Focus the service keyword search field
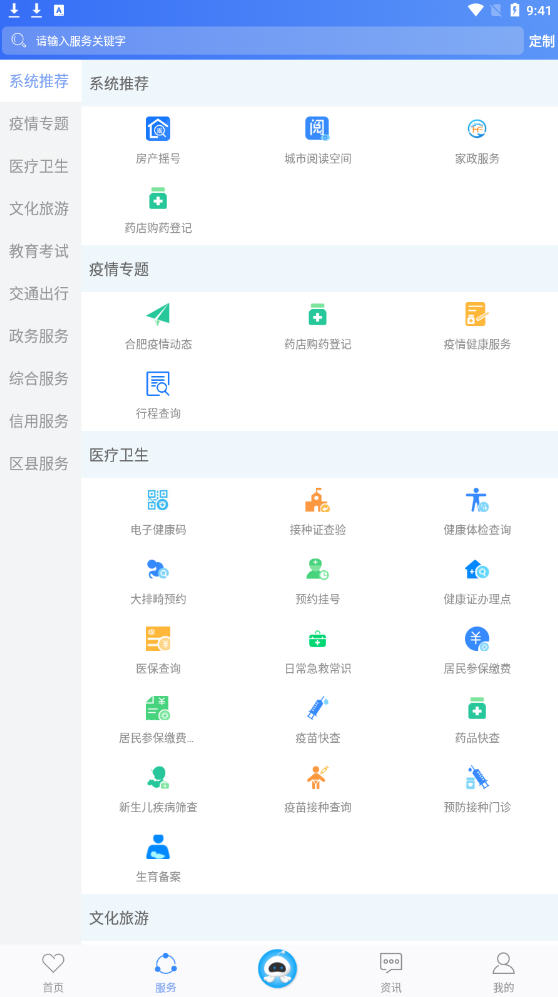Screen dimensions: 558x997 (262, 41)
